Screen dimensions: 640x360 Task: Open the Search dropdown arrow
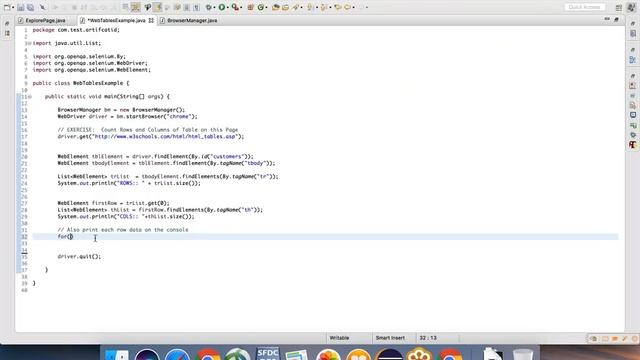301,7
